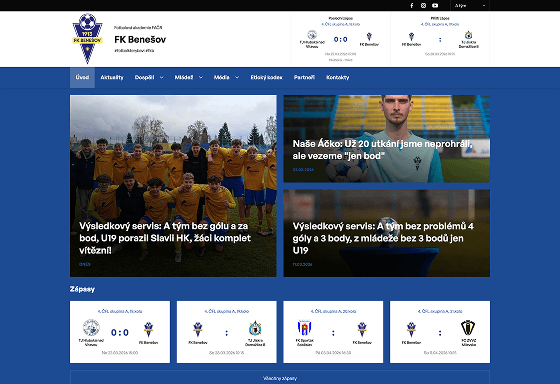Image resolution: width=560 pixels, height=384 pixels.
Task: Open the Aktuality navigation item
Action: point(112,77)
